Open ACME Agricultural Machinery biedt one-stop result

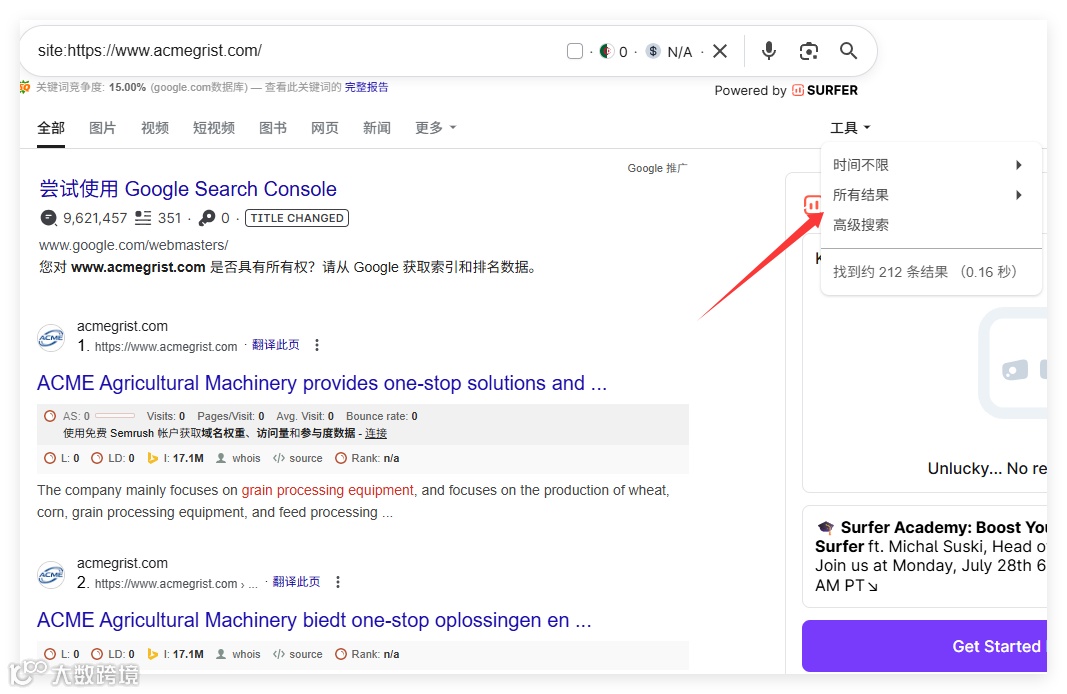click(314, 620)
